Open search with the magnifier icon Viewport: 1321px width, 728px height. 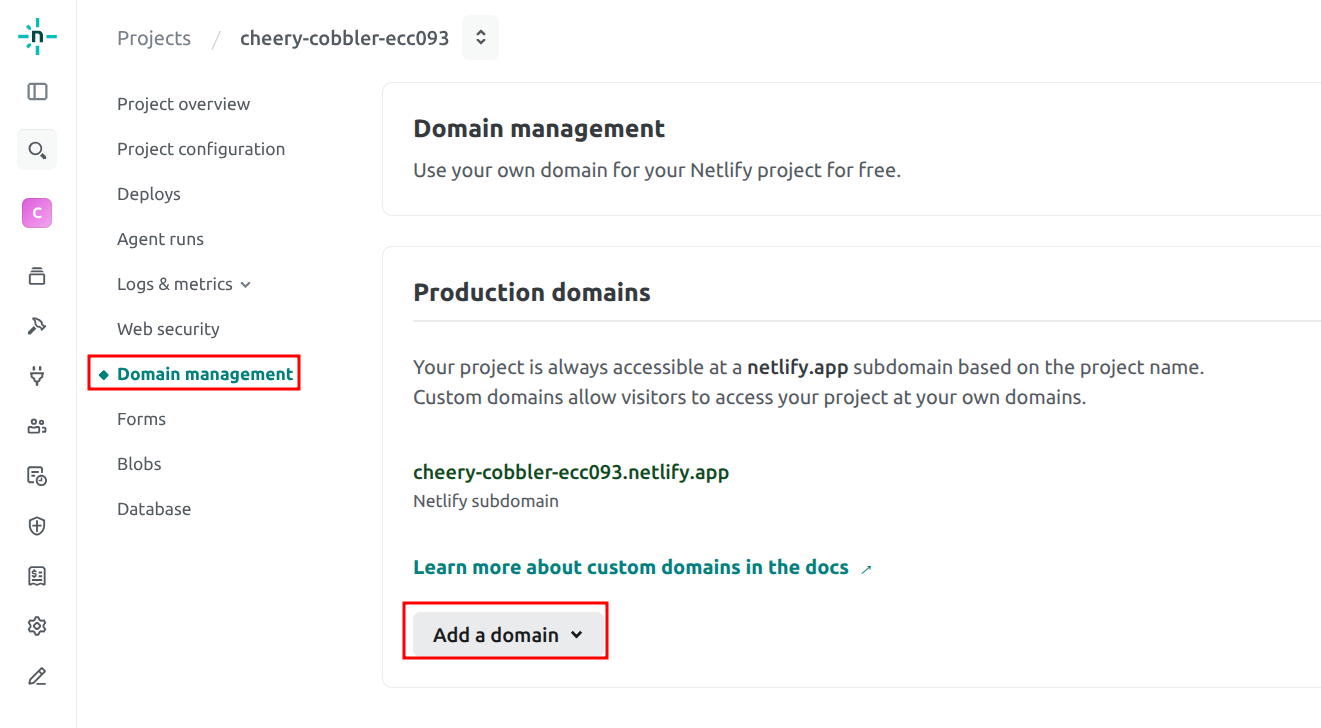pyautogui.click(x=37, y=150)
